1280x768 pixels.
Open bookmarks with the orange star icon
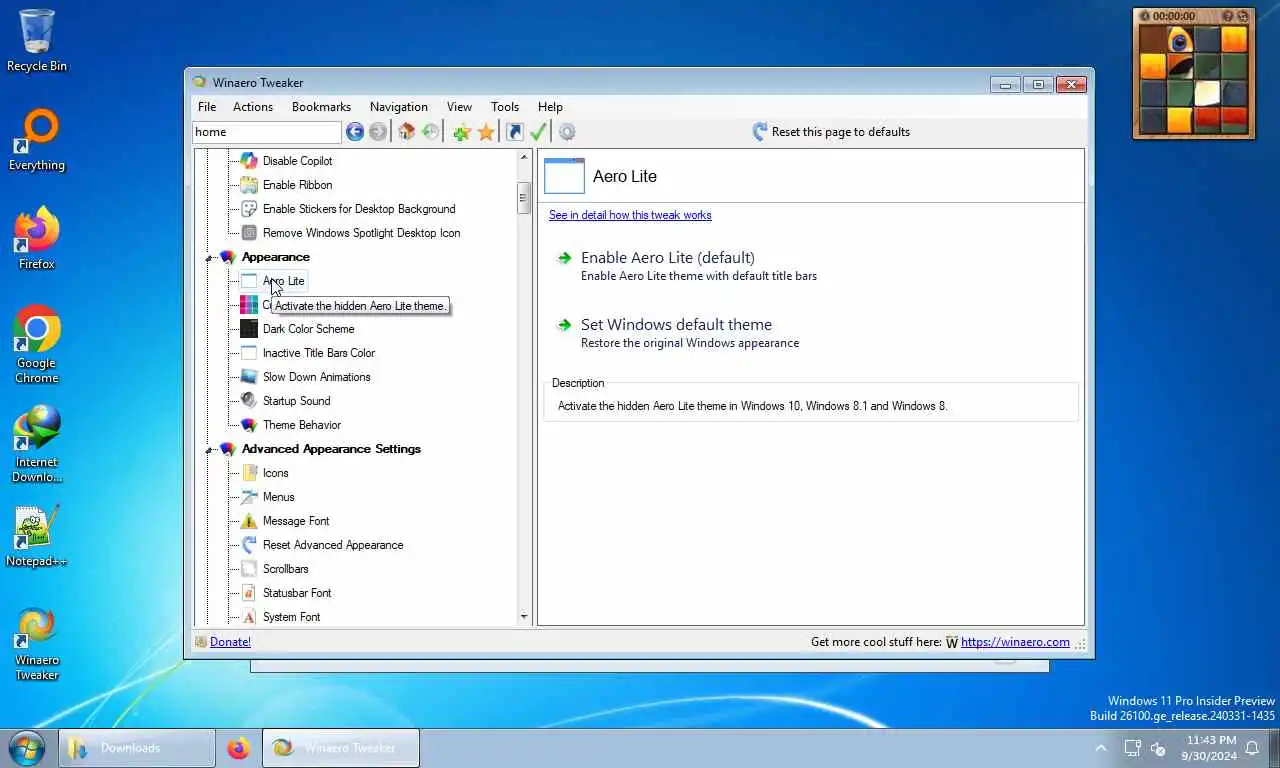[486, 132]
